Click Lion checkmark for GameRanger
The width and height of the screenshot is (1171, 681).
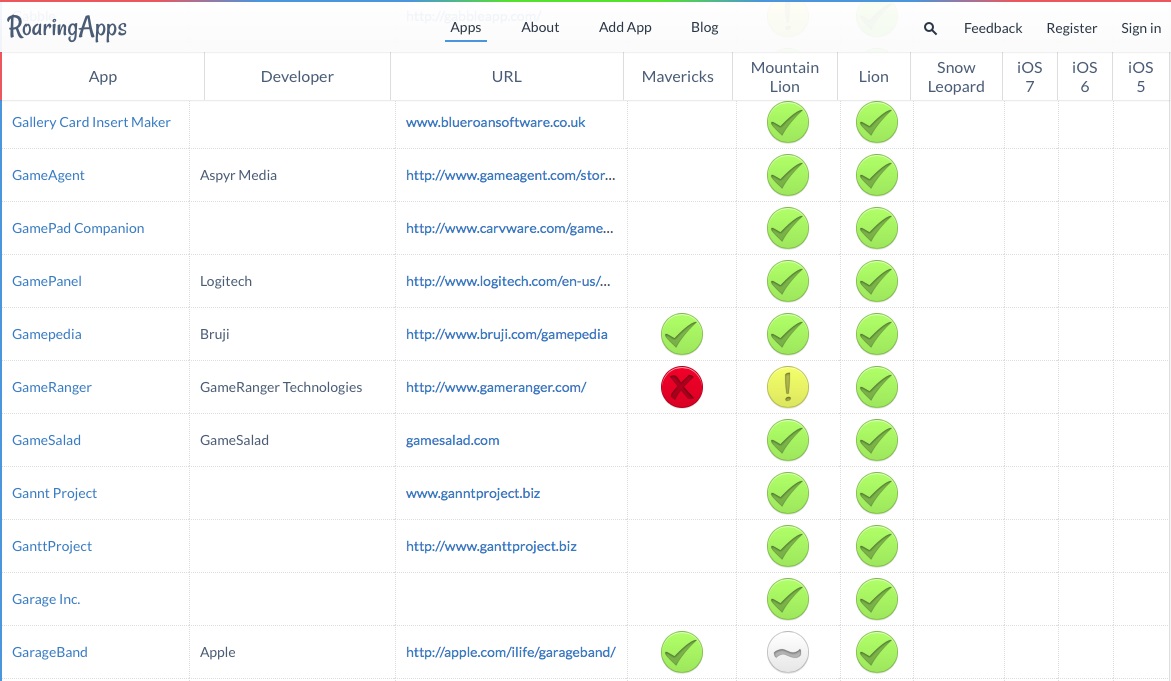tap(877, 388)
